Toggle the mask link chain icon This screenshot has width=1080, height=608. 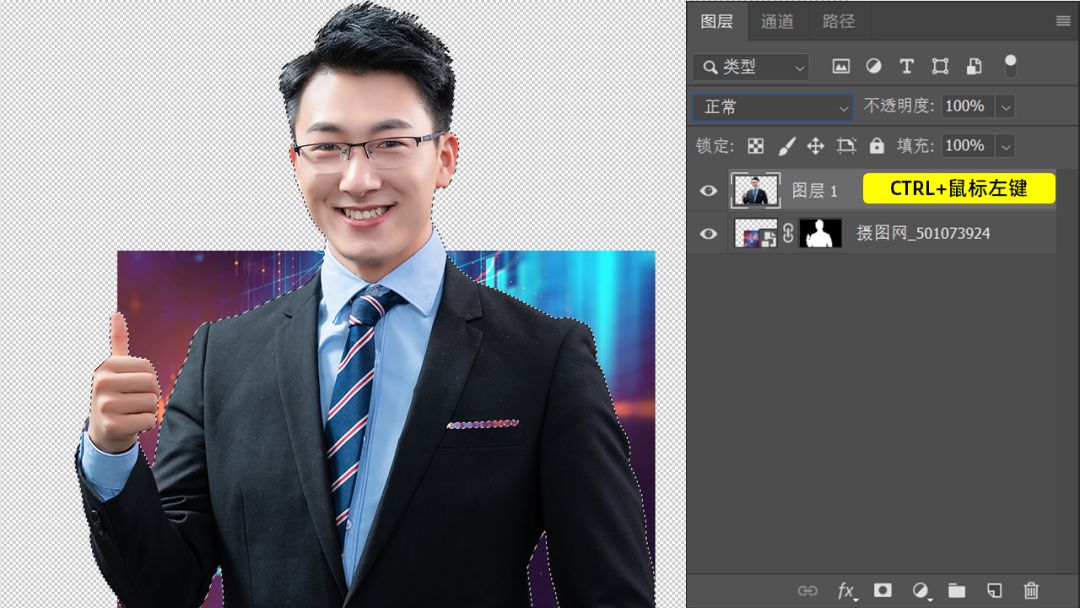789,233
